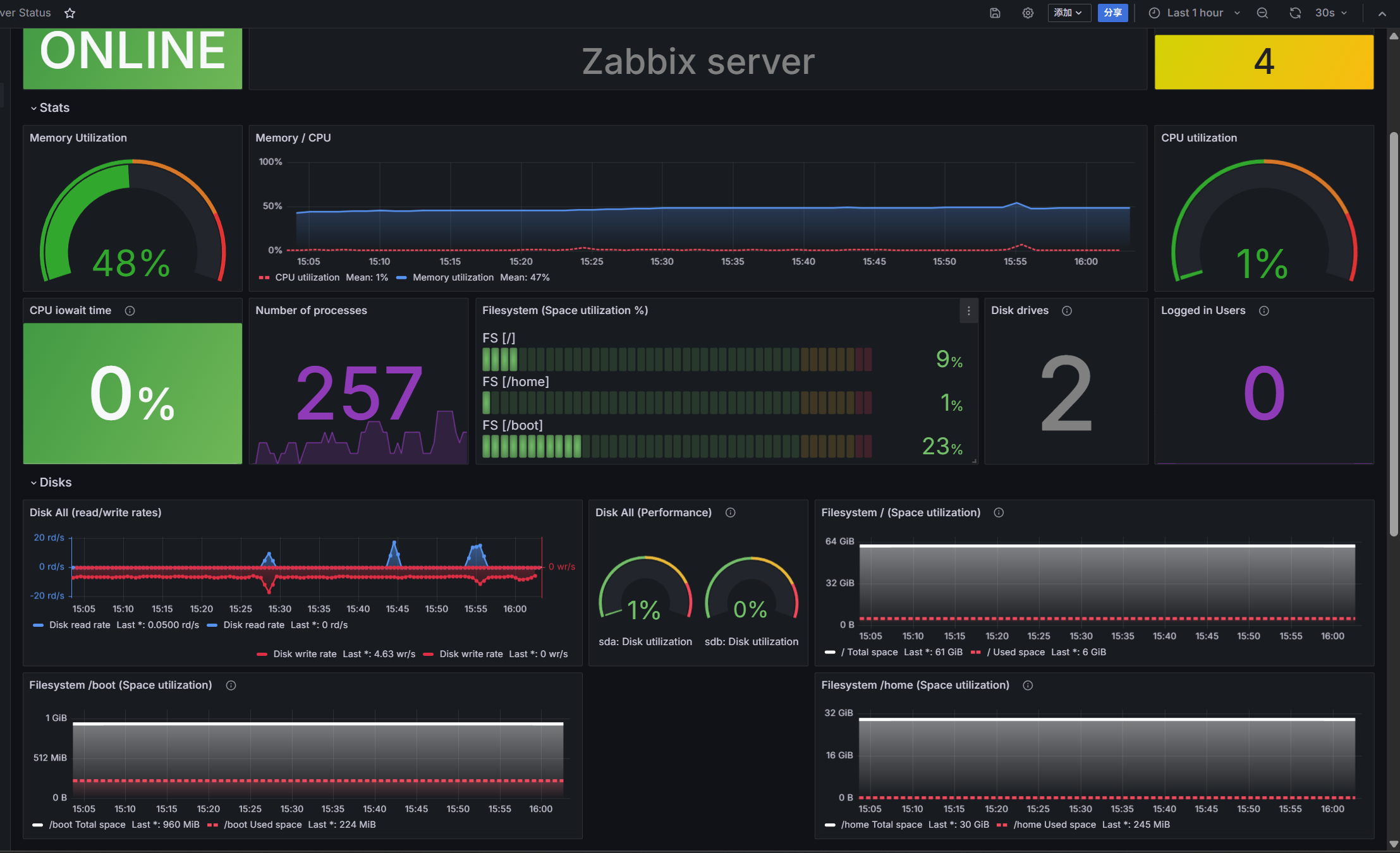
Task: Click the FS [/home] bar gauge
Action: pyautogui.click(x=677, y=402)
